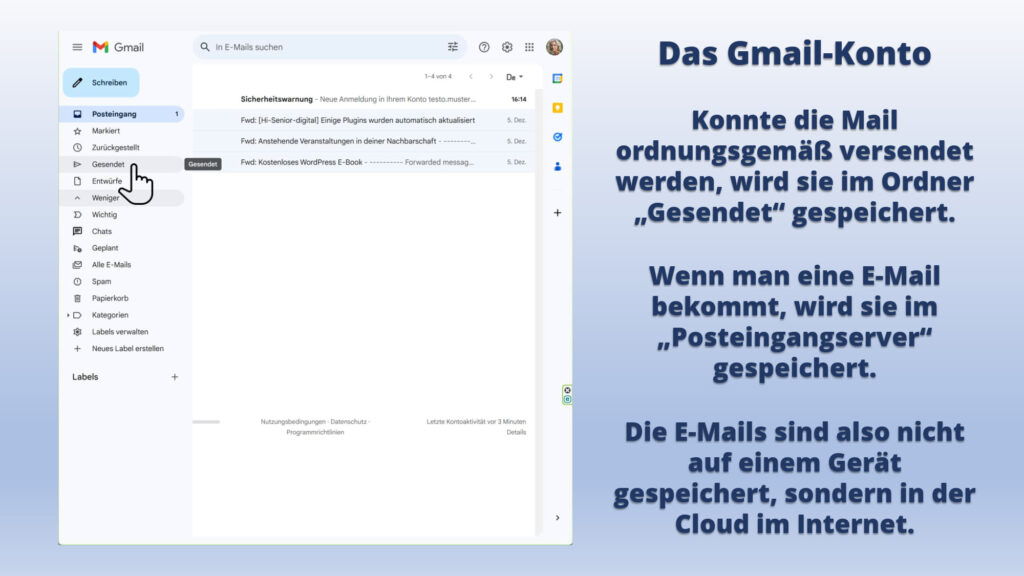Screen dimensions: 1024x576
Task: Open Google Keep in side panel
Action: pos(557,108)
